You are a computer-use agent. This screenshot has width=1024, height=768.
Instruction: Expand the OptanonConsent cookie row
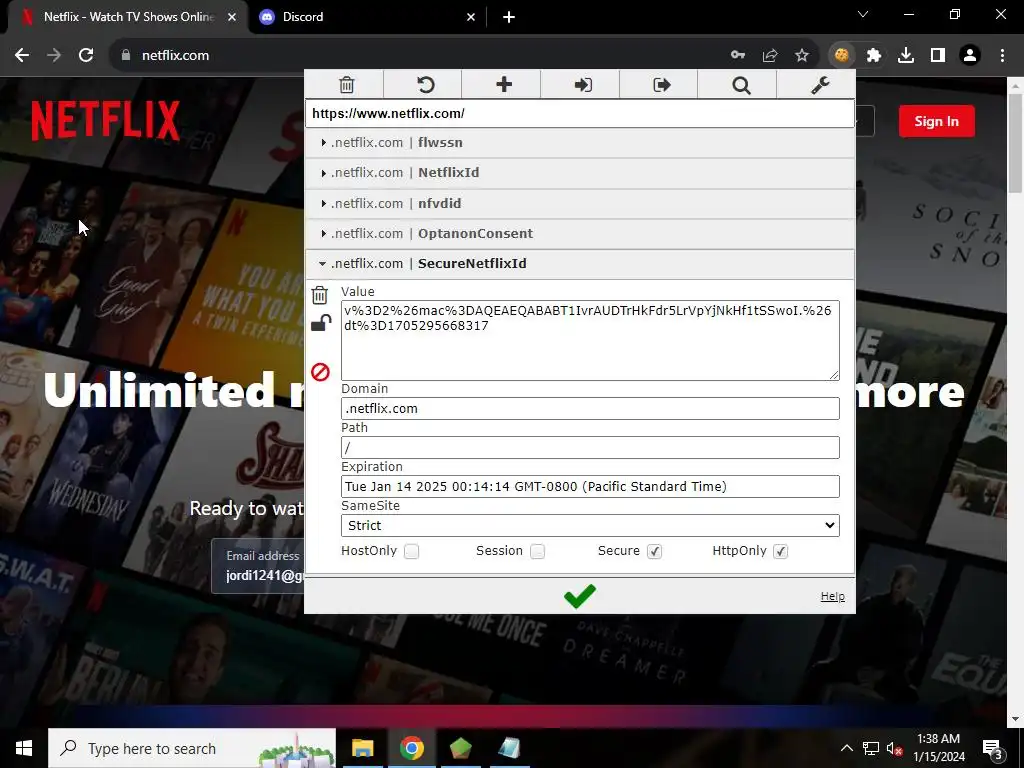click(580, 233)
